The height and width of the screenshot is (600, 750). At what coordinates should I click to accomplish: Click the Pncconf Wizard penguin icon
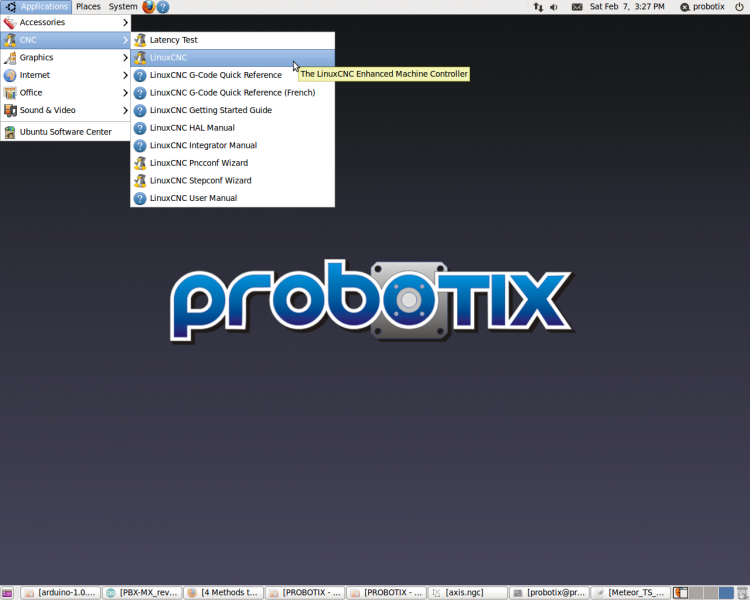click(140, 163)
